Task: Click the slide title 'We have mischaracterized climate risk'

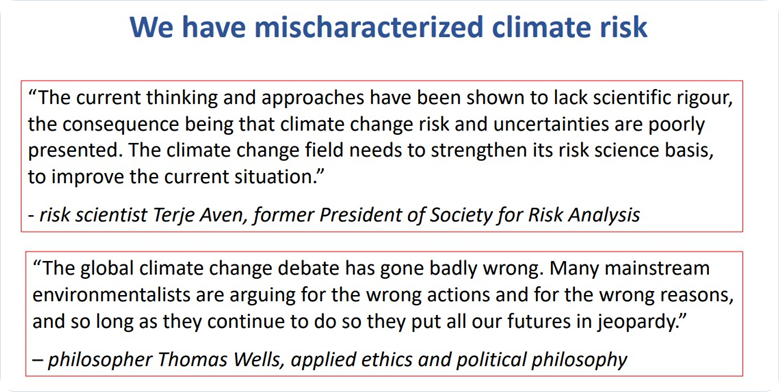Action: [389, 27]
